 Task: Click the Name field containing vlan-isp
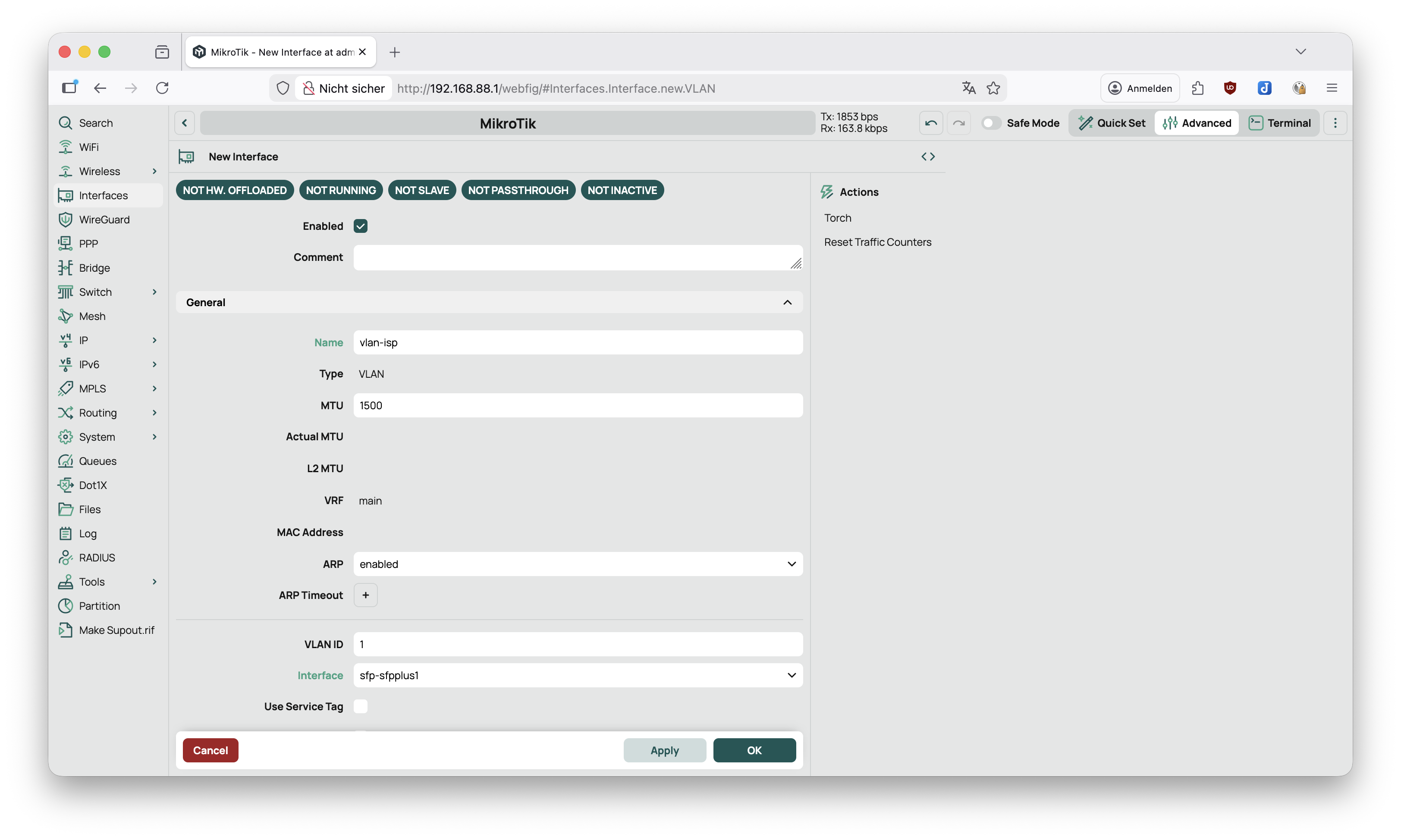click(578, 342)
